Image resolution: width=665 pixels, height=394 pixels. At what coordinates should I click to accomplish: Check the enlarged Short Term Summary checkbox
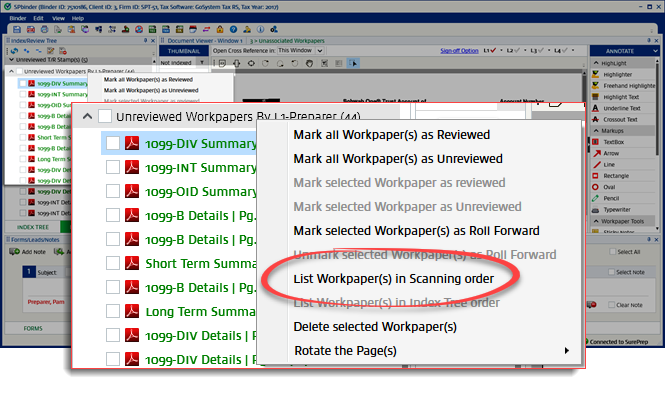112,263
